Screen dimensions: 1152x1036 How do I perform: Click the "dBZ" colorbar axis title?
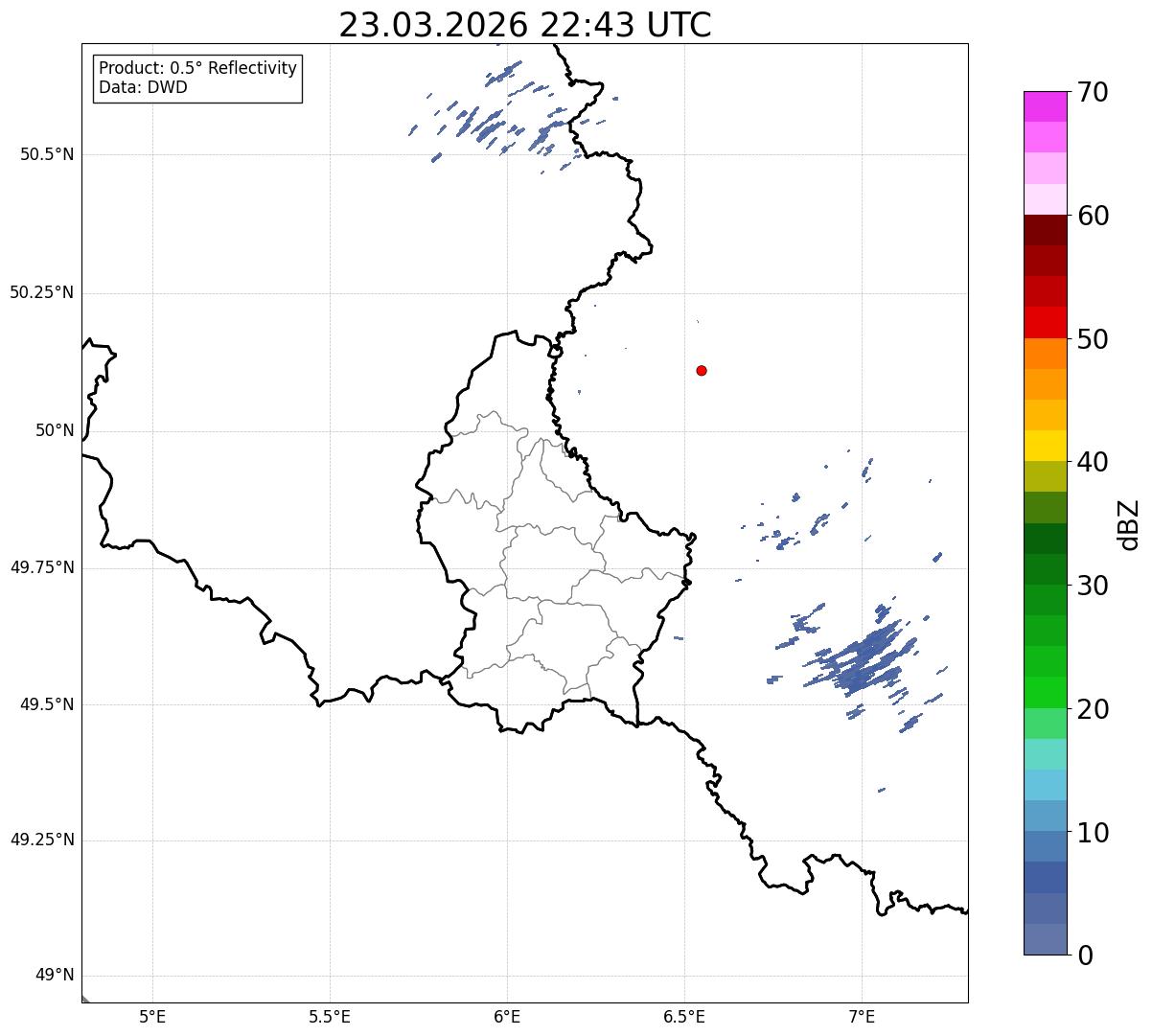[x=1129, y=524]
